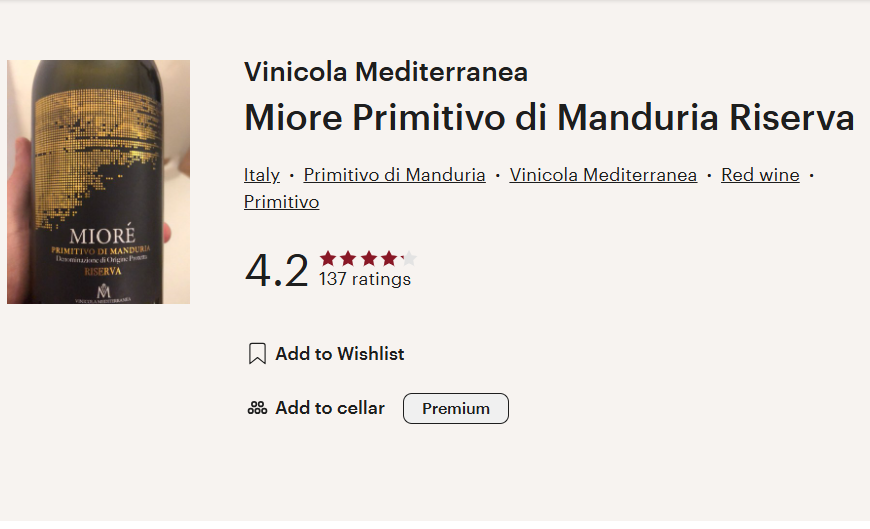
Task: Click the Add to cellar text
Action: pos(330,408)
